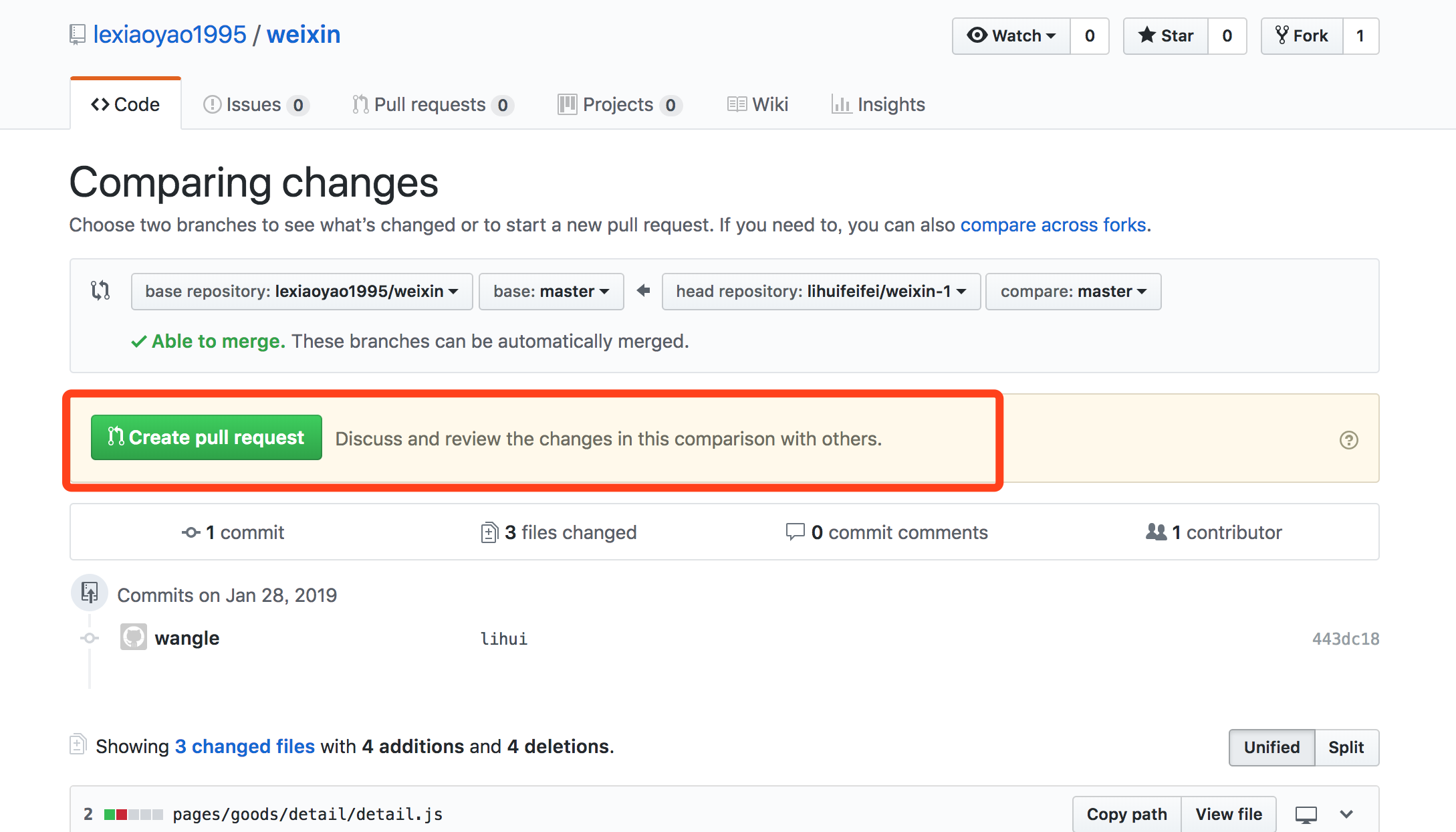
Task: Click the star icon in the Star button
Action: tap(1147, 35)
